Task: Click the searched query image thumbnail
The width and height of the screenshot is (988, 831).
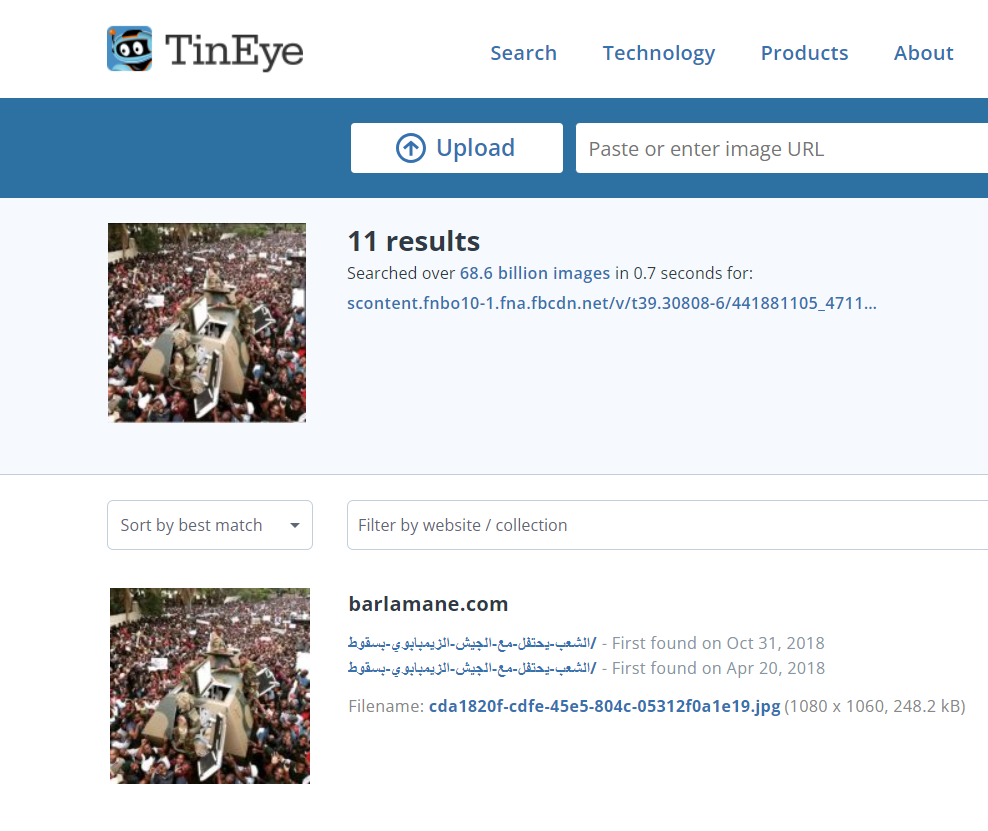Action: [207, 322]
